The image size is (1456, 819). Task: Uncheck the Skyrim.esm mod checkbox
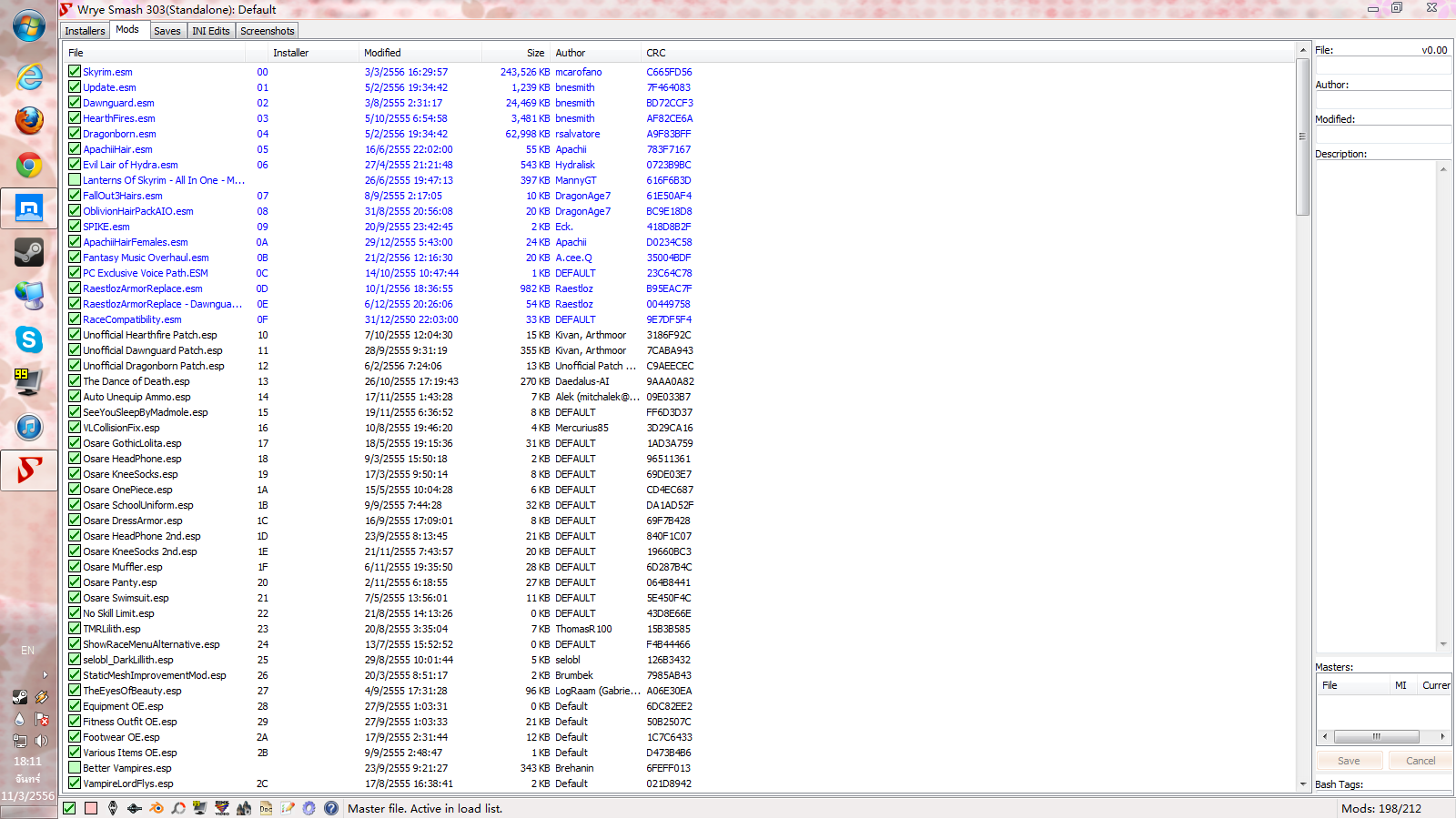click(75, 71)
